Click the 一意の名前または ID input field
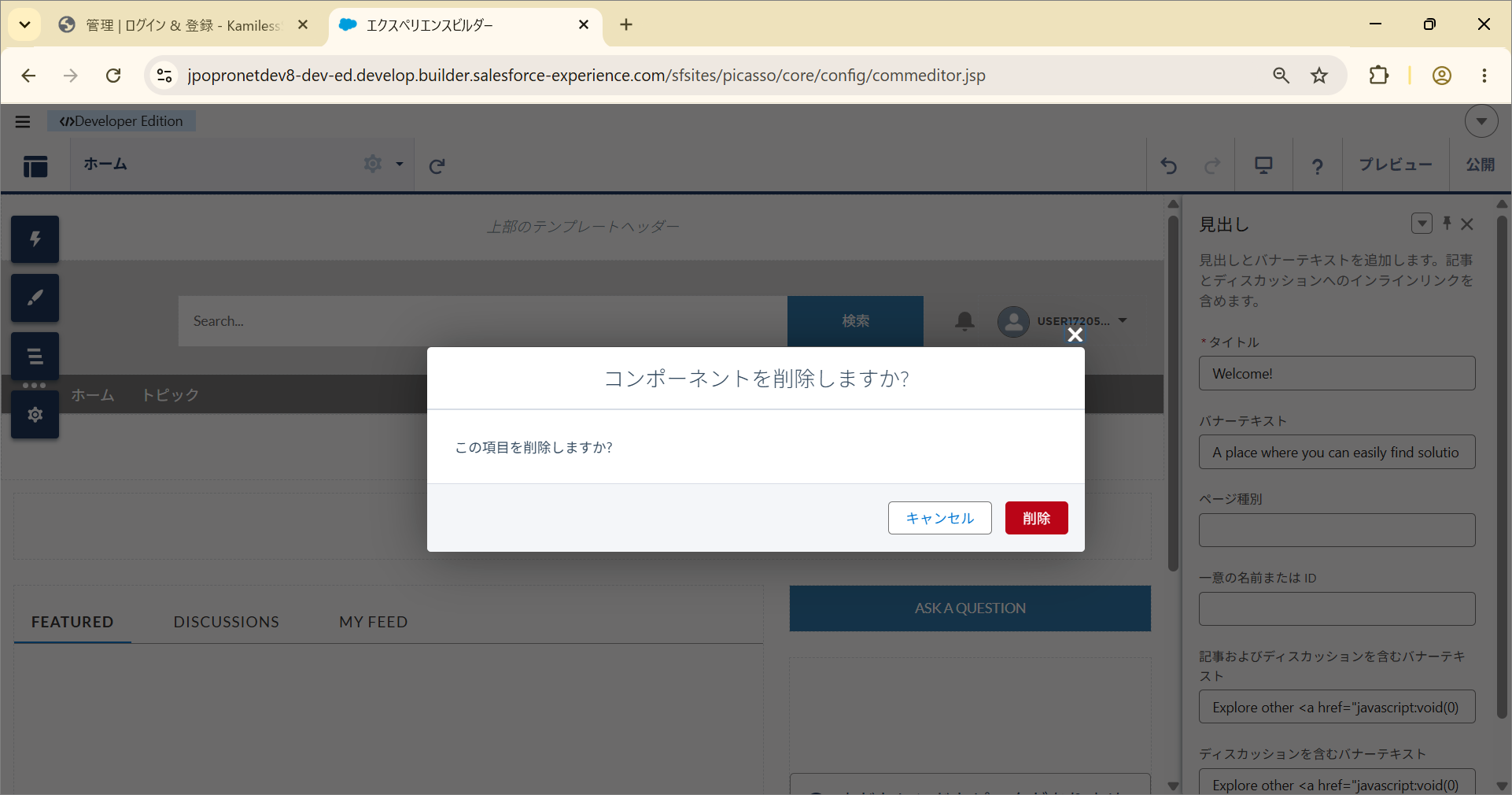 [x=1337, y=609]
